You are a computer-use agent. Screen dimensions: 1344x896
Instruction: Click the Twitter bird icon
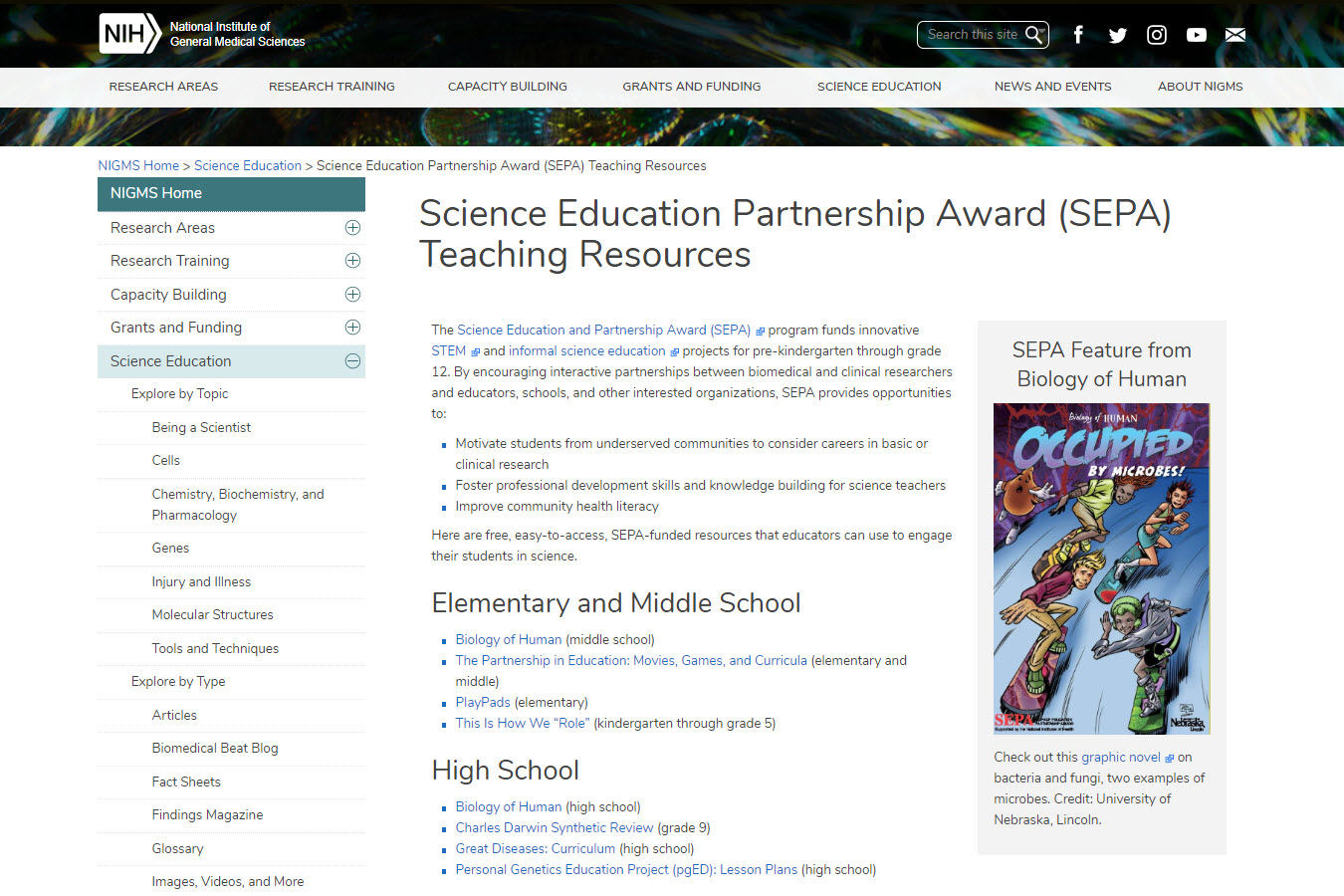1117,34
